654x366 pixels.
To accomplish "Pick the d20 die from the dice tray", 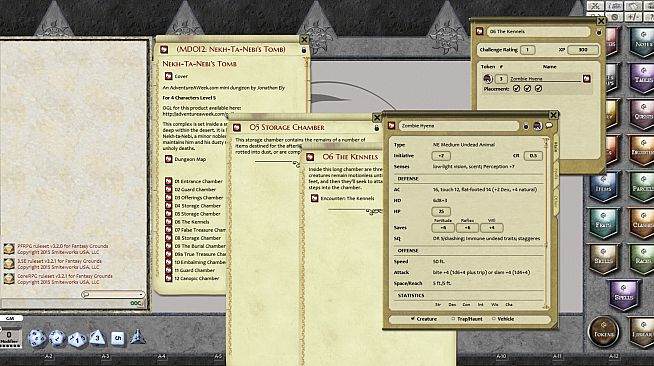I will click(x=37, y=338).
